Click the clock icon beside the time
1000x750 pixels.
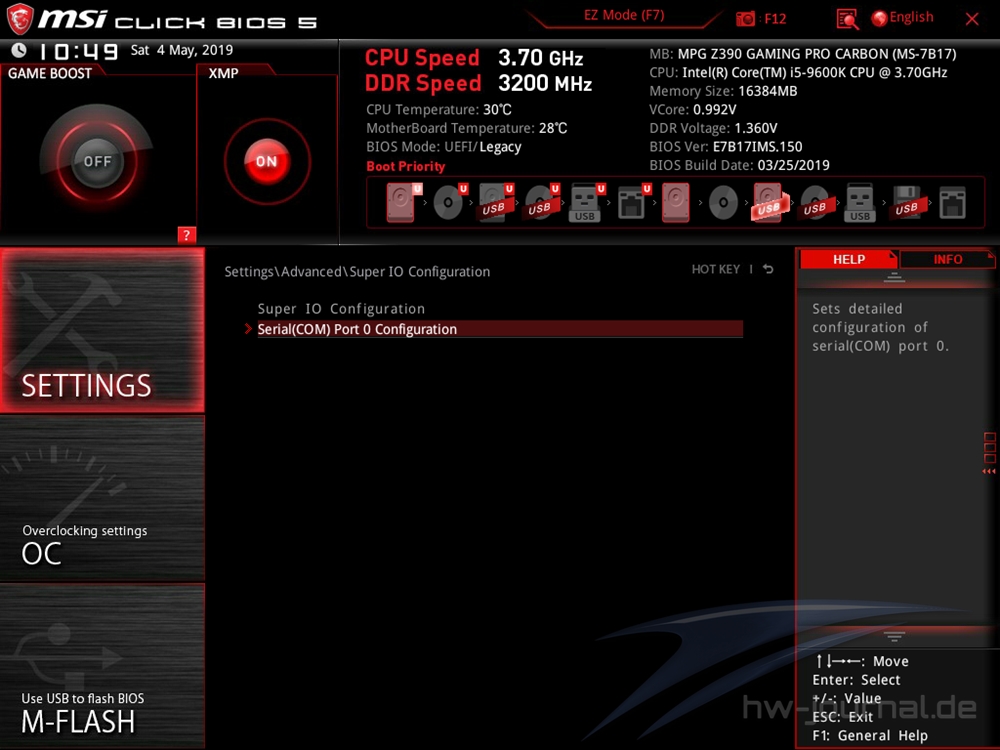click(18, 50)
